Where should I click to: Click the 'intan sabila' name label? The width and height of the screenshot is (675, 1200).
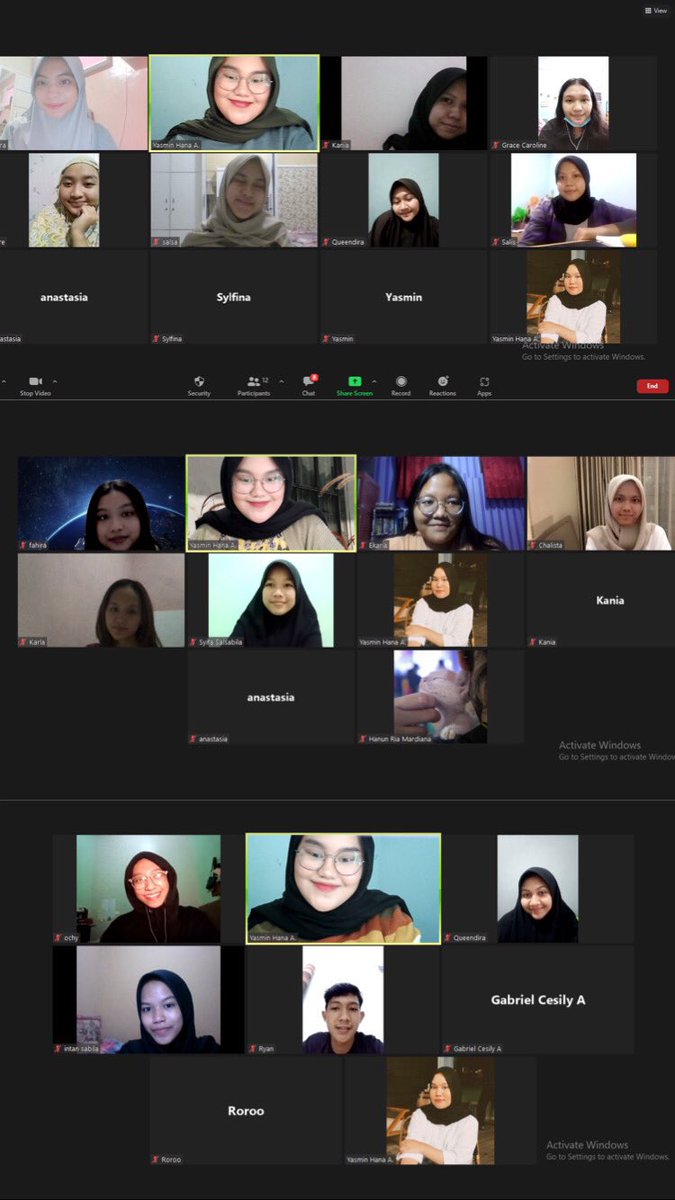click(81, 1049)
